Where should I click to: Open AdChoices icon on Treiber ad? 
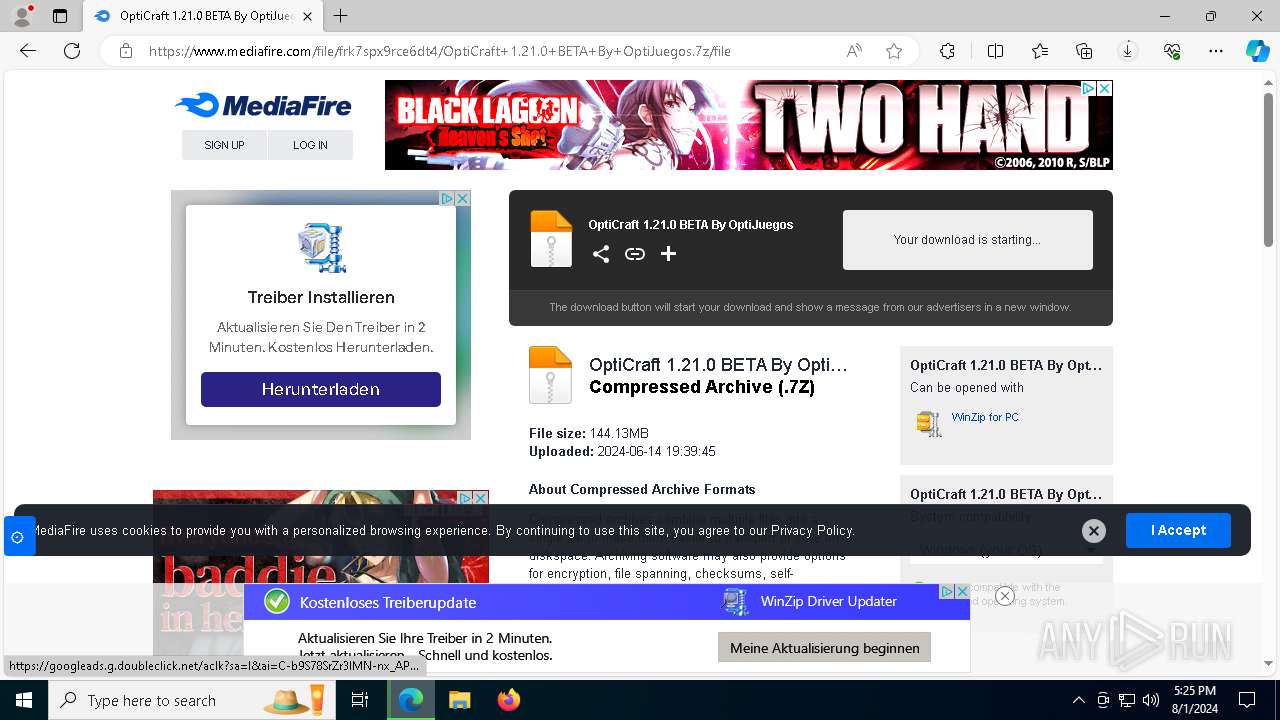coord(448,199)
